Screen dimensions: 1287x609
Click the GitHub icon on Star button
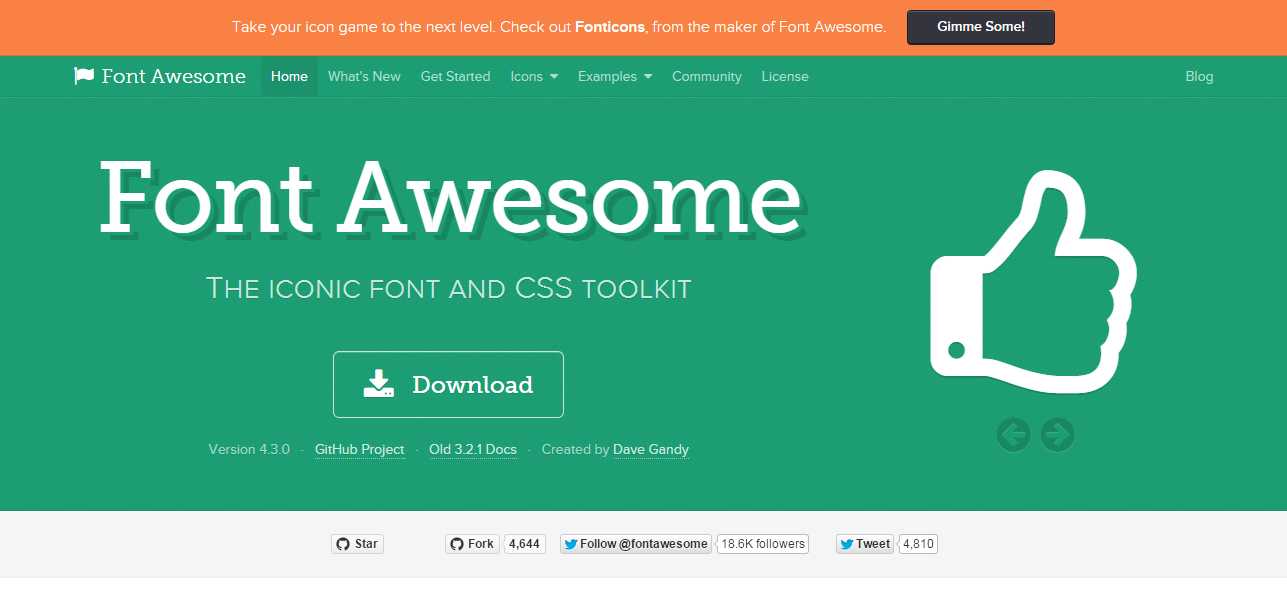[x=343, y=544]
